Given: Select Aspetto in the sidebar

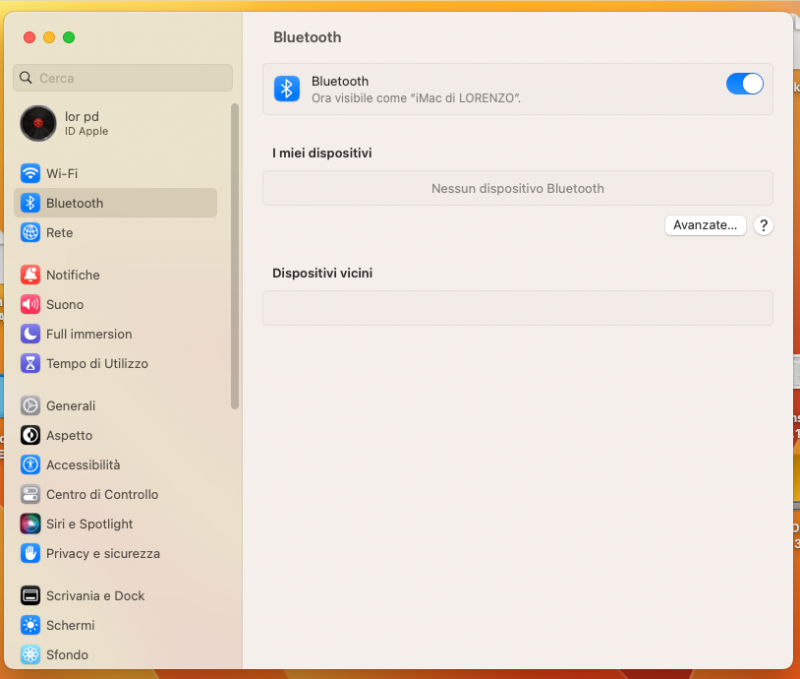Looking at the screenshot, I should coord(69,435).
